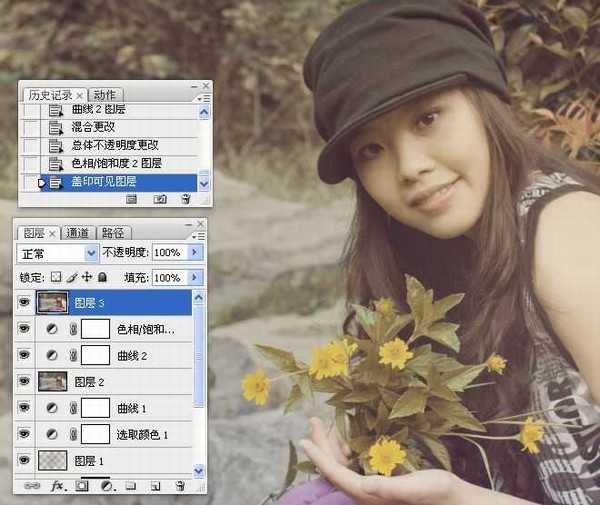This screenshot has width=600, height=505.
Task: Create new adjustment layer icon
Action: [x=106, y=486]
